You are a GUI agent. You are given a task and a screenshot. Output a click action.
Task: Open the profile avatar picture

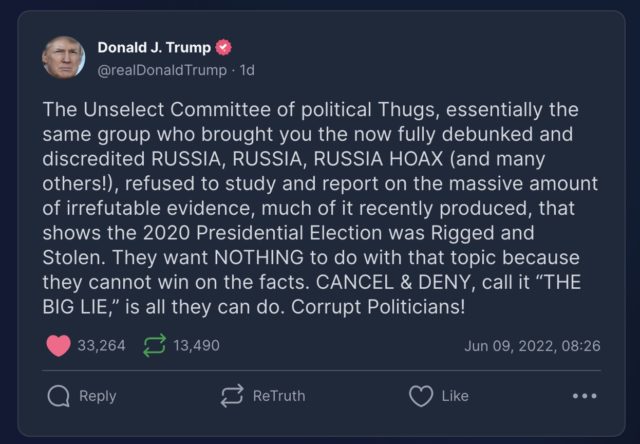[62, 57]
